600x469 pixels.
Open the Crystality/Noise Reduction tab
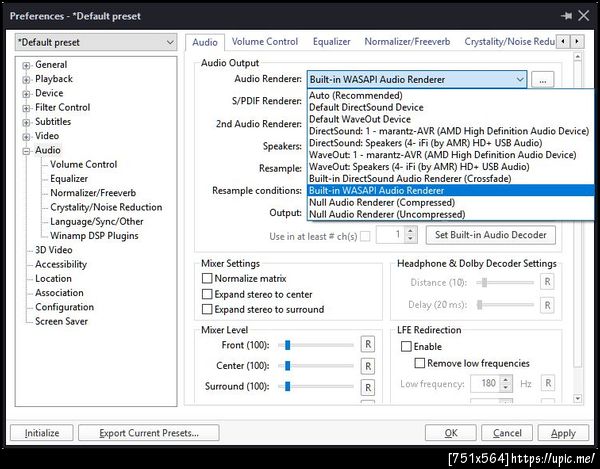[x=509, y=42]
